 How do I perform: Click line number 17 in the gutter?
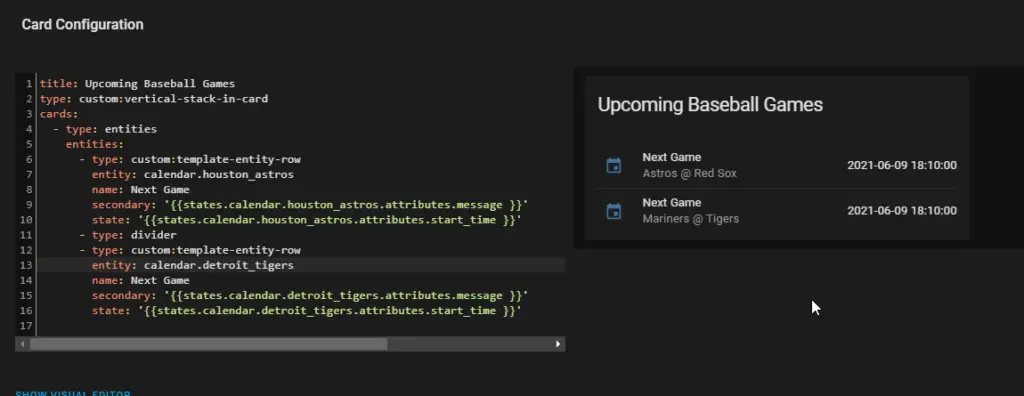(26, 325)
